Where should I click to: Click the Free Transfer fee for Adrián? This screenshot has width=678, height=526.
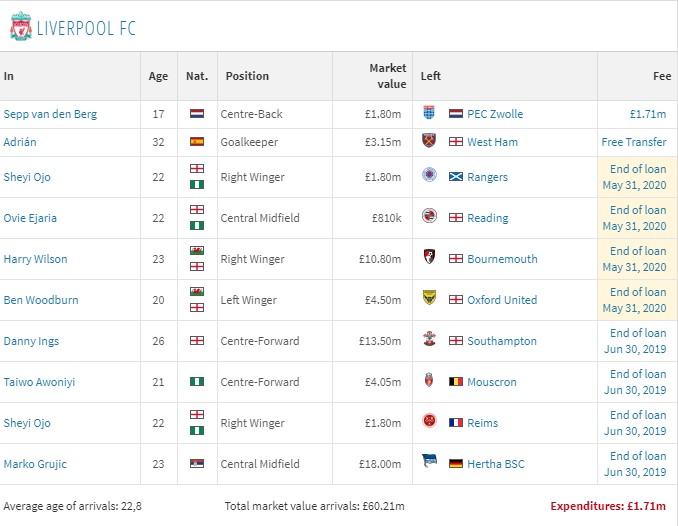pyautogui.click(x=633, y=142)
